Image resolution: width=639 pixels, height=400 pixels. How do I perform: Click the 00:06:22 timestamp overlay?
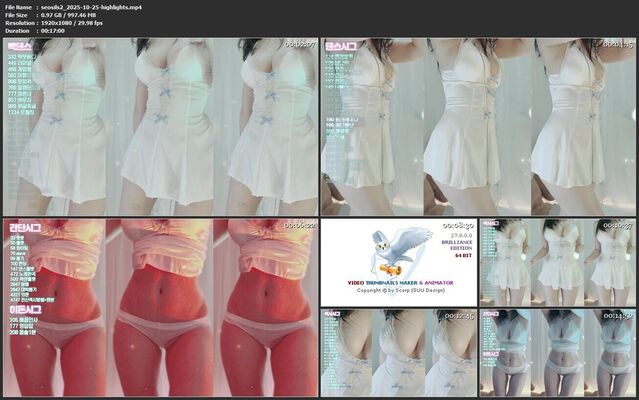[299, 226]
